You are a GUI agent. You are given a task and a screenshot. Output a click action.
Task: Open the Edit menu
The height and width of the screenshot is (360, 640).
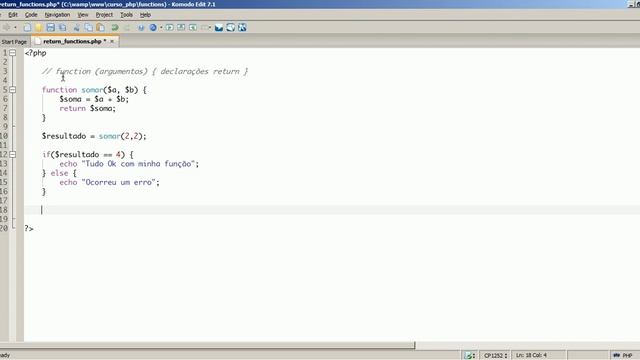click(x=13, y=15)
